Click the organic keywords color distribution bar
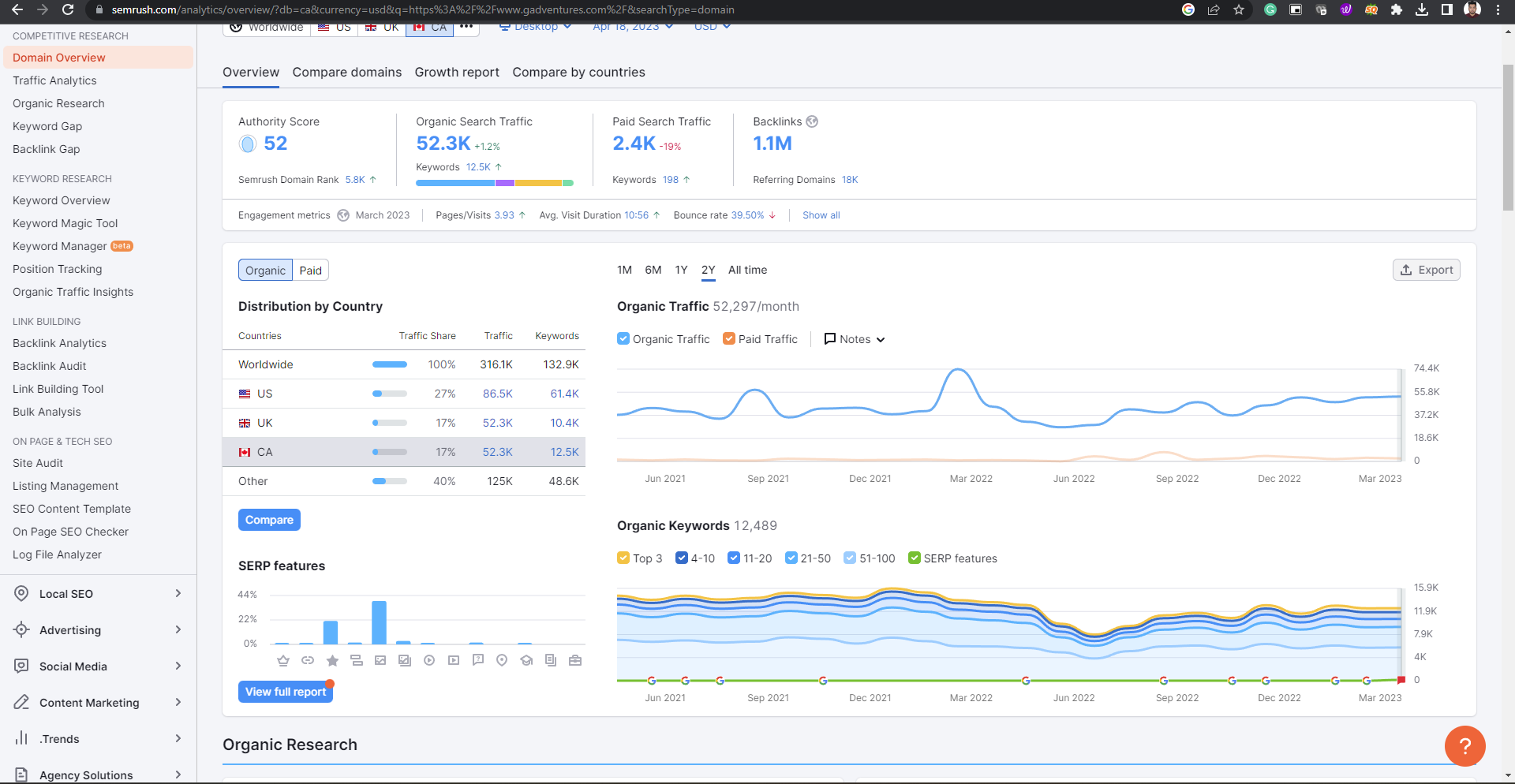The width and height of the screenshot is (1515, 784). [x=495, y=183]
